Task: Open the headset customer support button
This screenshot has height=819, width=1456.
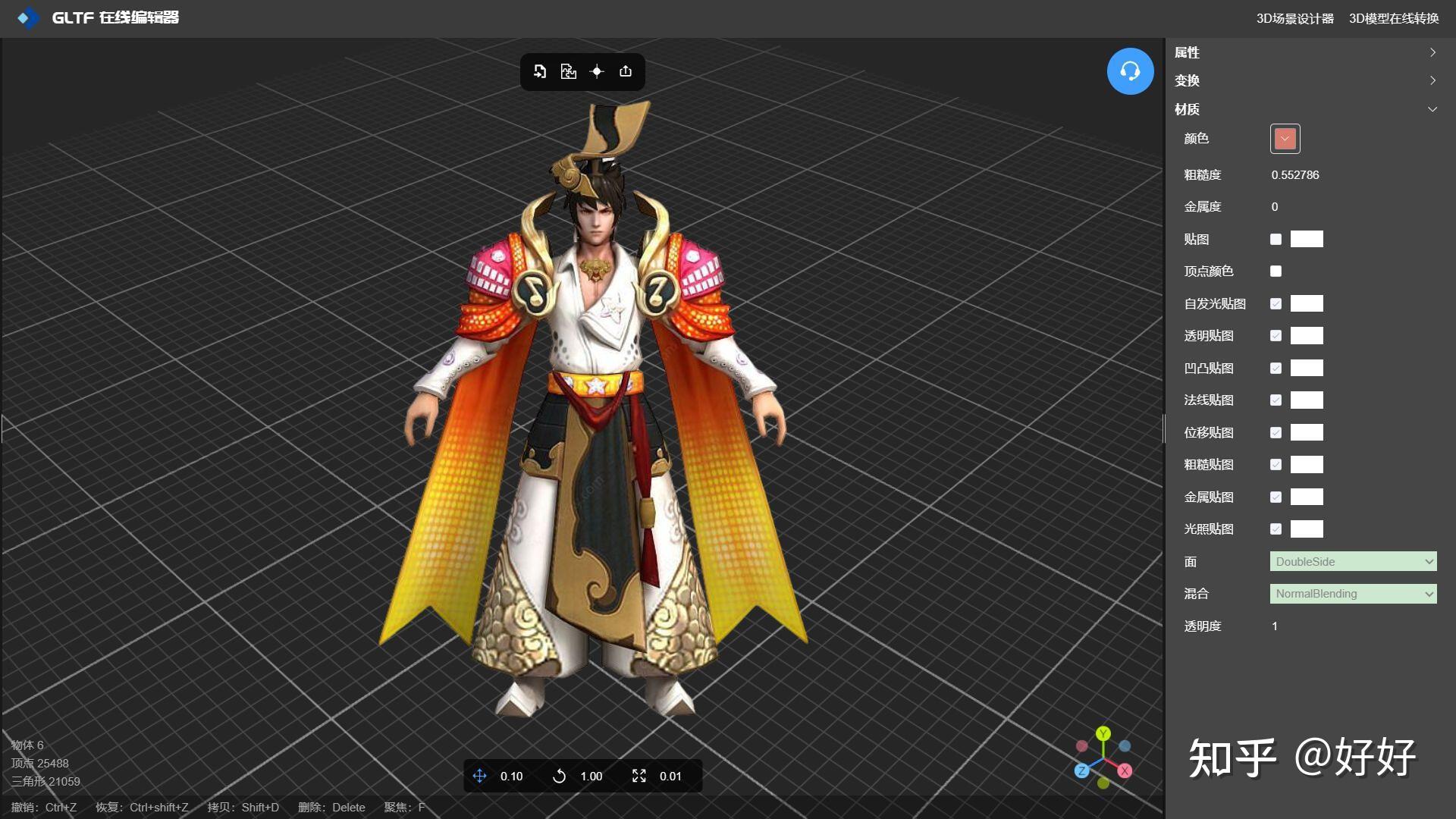Action: click(x=1130, y=71)
